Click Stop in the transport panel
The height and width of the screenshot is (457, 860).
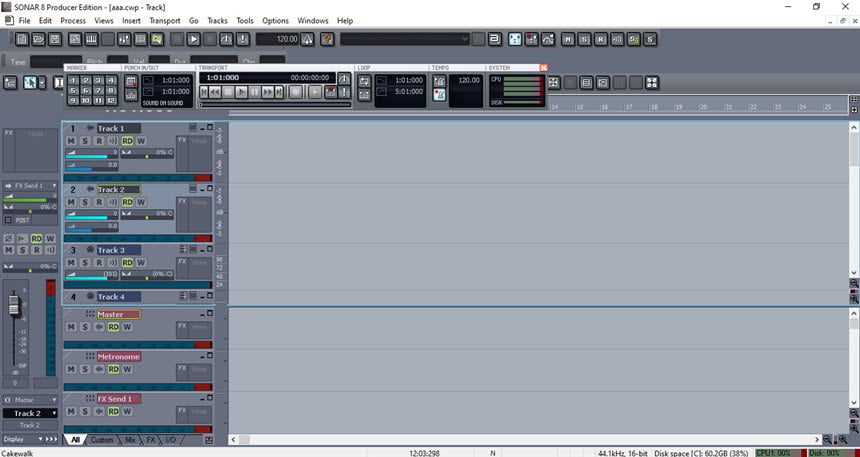click(228, 92)
